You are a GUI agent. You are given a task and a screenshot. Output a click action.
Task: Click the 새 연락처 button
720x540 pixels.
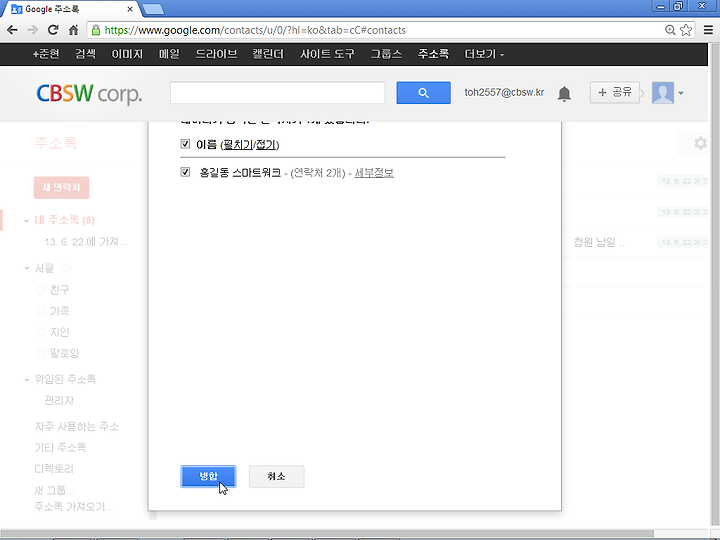point(62,187)
